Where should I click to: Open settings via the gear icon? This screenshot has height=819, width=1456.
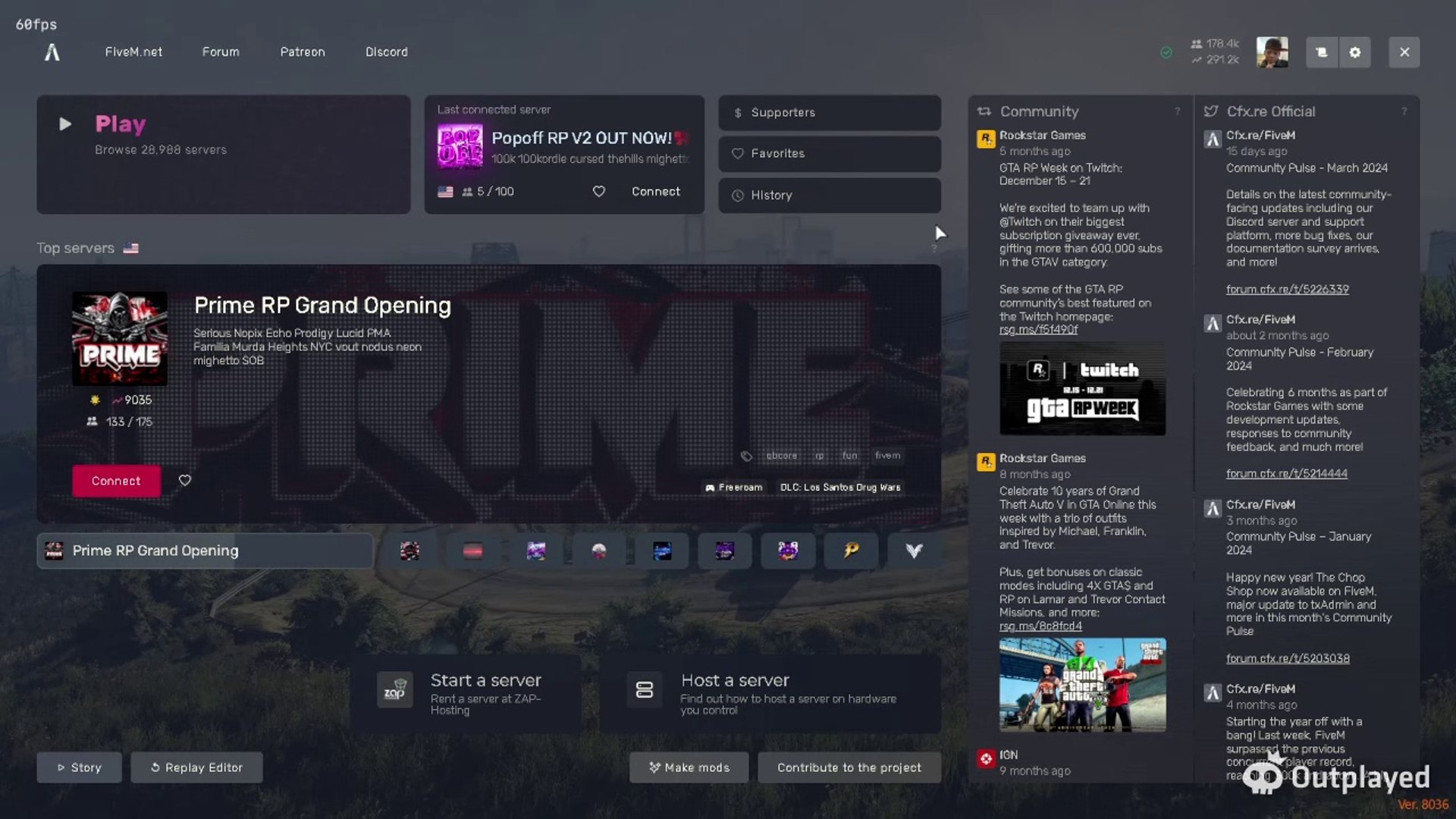pyautogui.click(x=1355, y=52)
